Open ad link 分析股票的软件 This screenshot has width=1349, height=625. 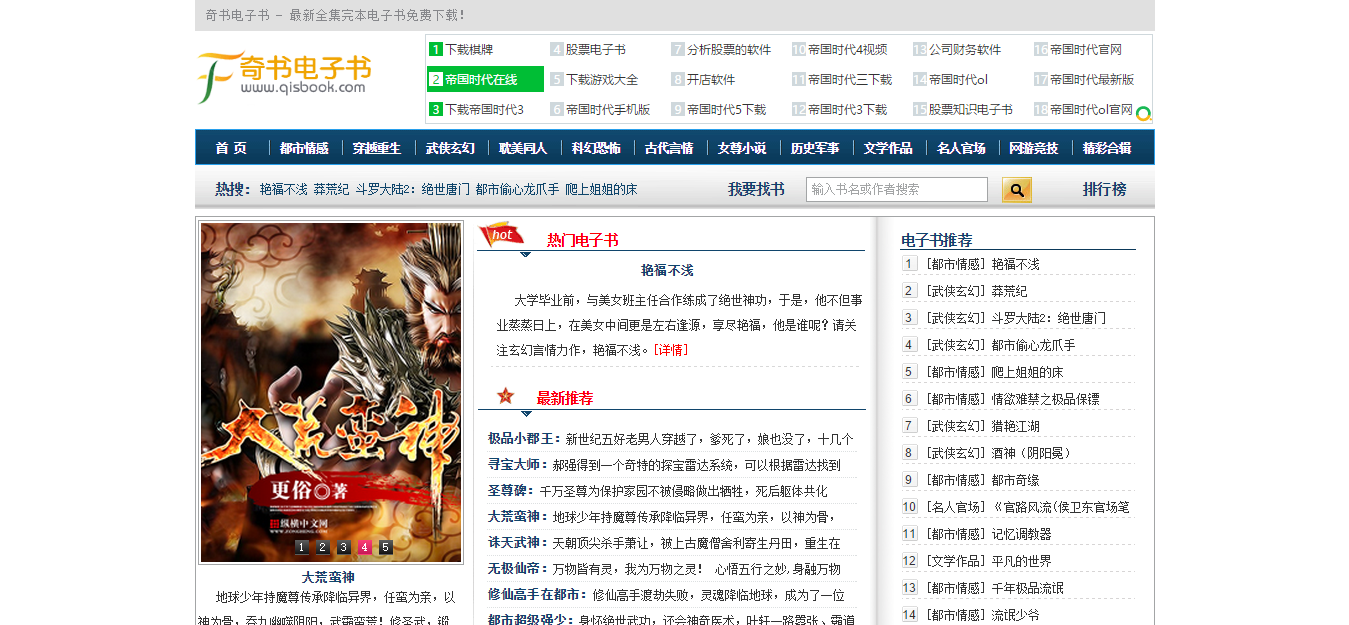click(729, 49)
